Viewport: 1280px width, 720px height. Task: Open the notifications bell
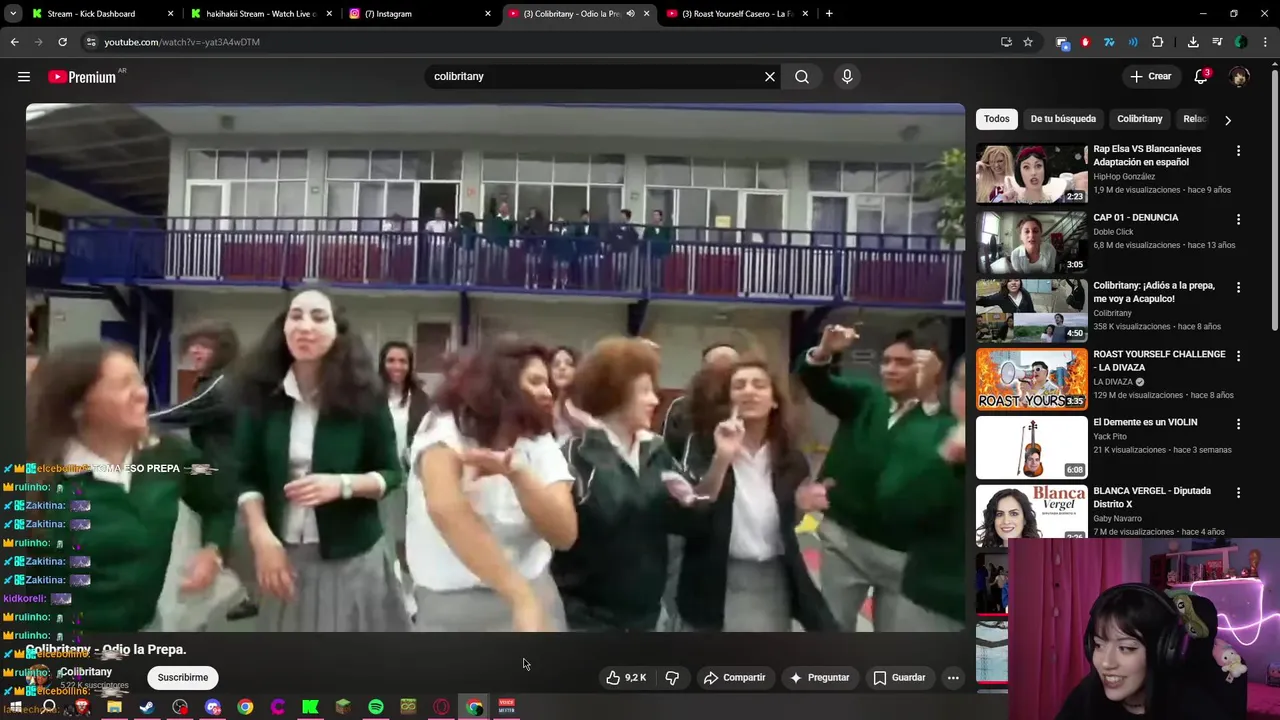pos(1201,77)
